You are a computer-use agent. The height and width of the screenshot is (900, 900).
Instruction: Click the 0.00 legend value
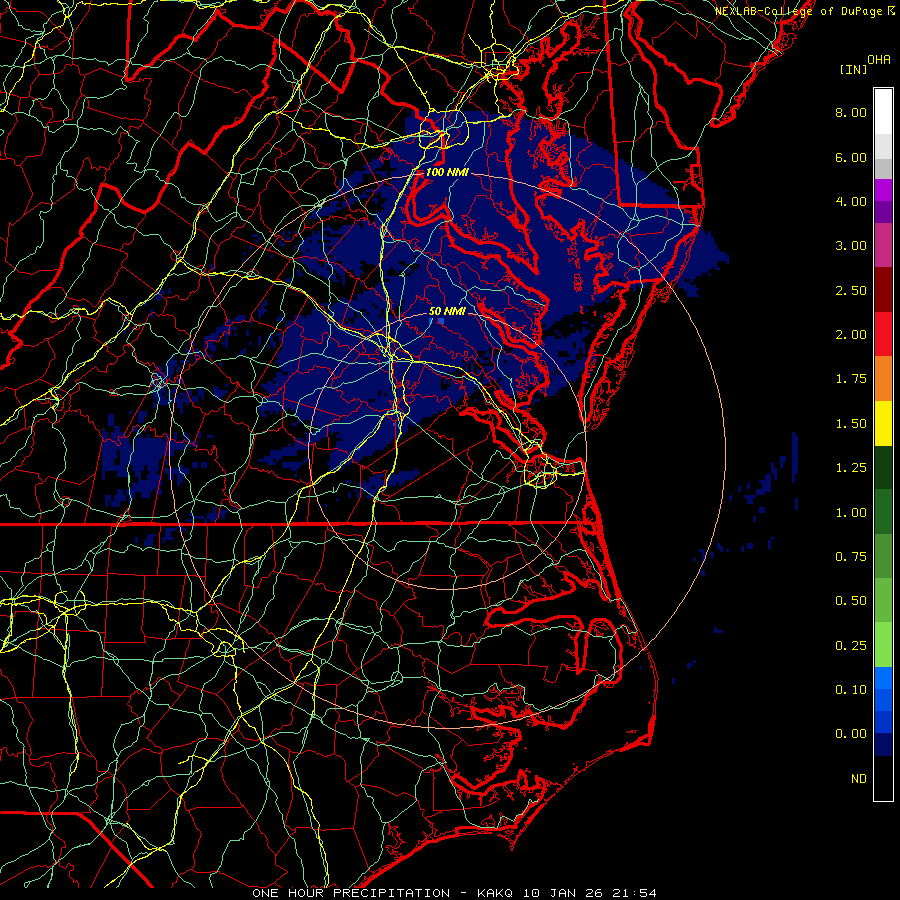(x=851, y=734)
